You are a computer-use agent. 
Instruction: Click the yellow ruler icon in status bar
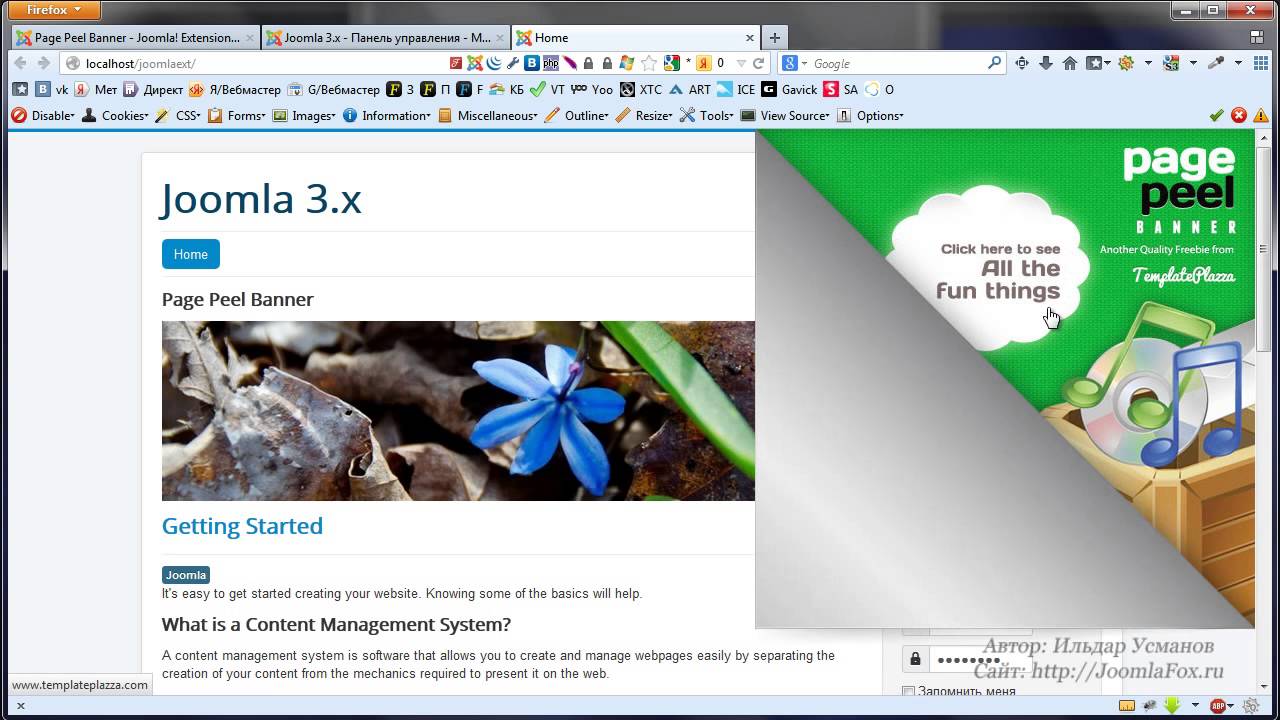pyautogui.click(x=1127, y=706)
